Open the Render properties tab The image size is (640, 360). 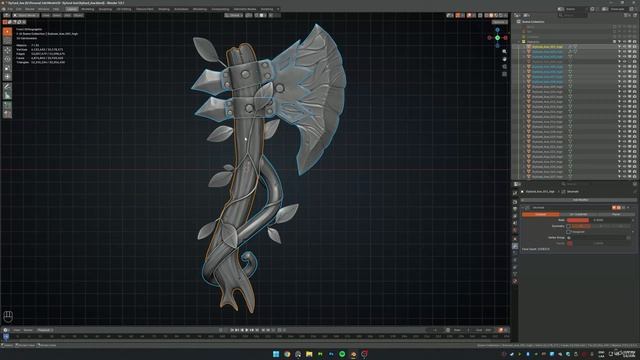[x=515, y=201]
